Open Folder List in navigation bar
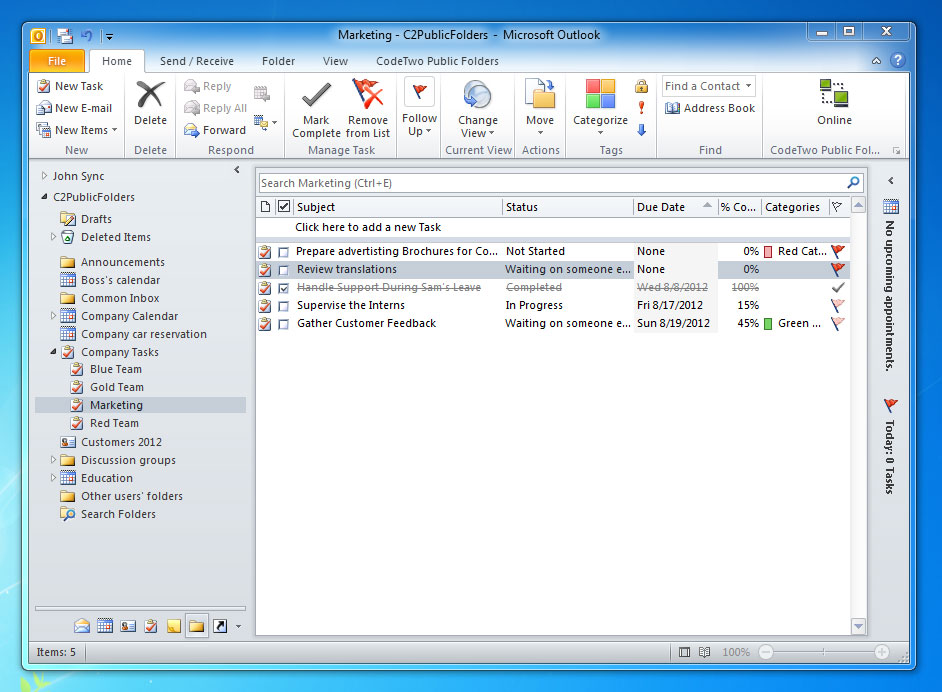Viewport: 942px width, 692px height. point(196,627)
